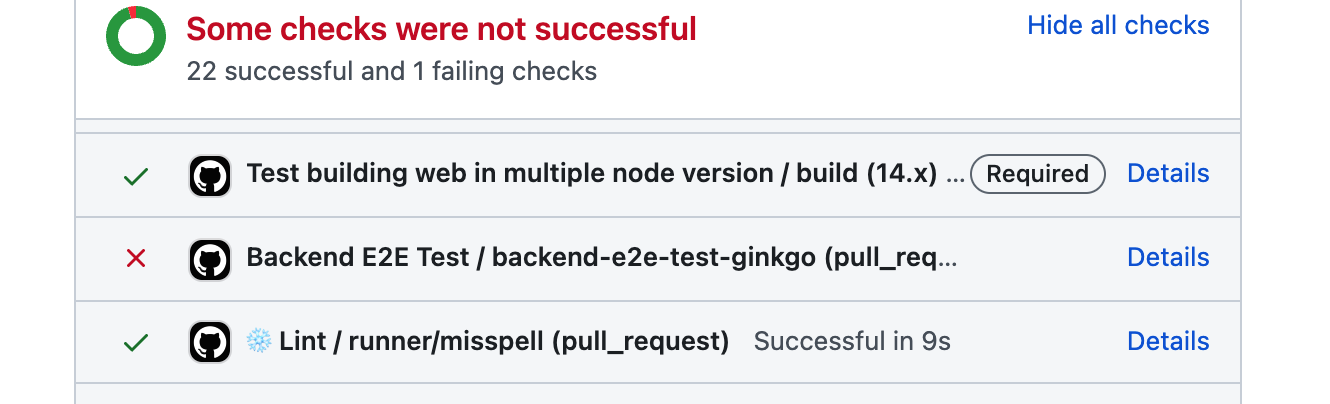The height and width of the screenshot is (404, 1330).
Task: Open Details for Backend E2E Test
Action: [x=1168, y=257]
